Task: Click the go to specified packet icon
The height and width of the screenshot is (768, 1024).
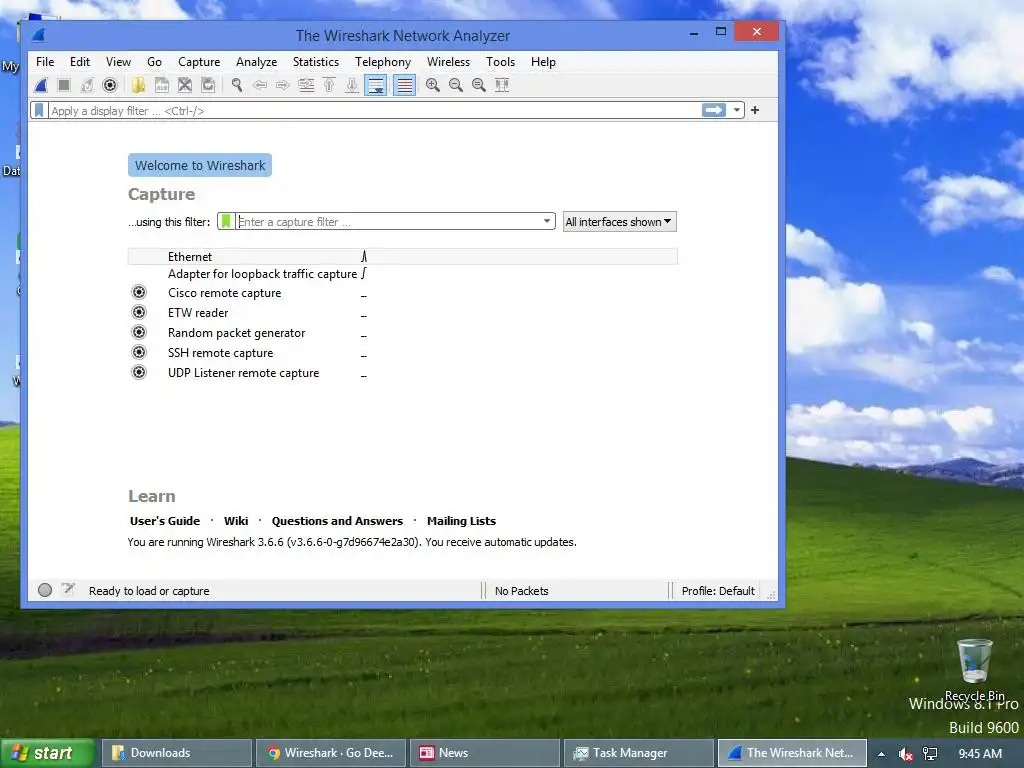Action: point(306,85)
